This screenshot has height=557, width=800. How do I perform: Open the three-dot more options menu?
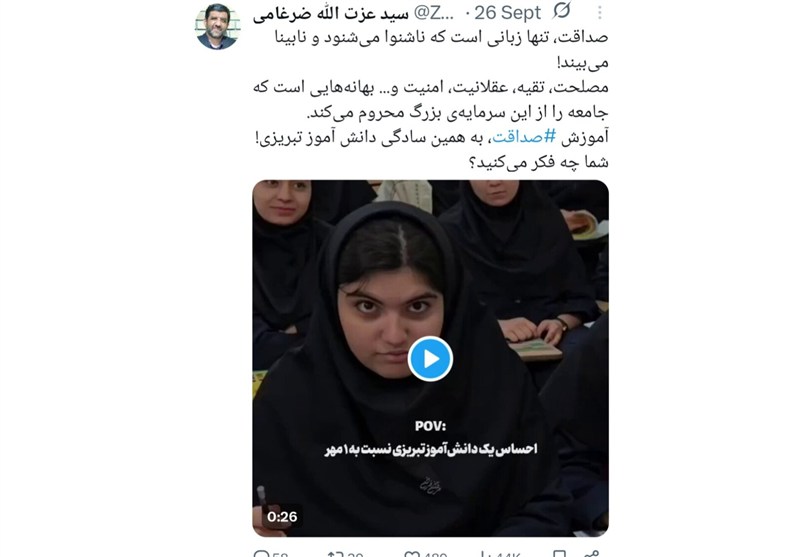(599, 13)
